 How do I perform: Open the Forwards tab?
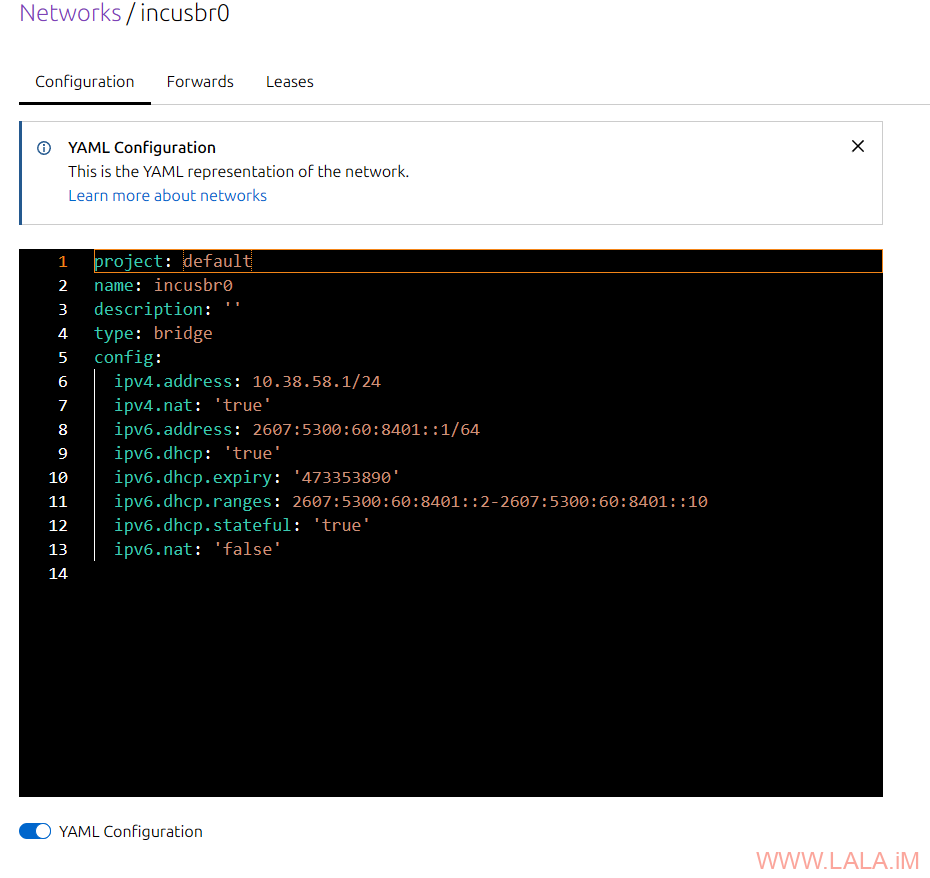click(x=200, y=82)
